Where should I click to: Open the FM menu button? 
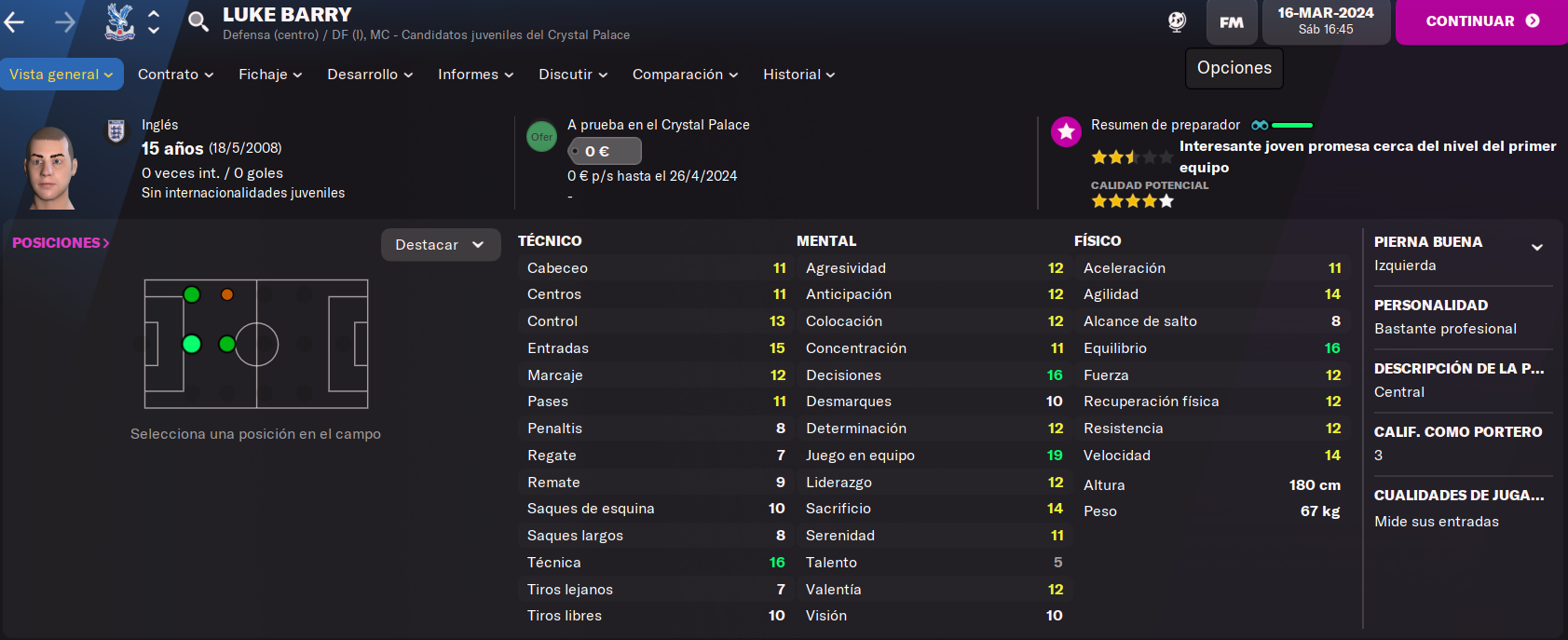point(1232,22)
